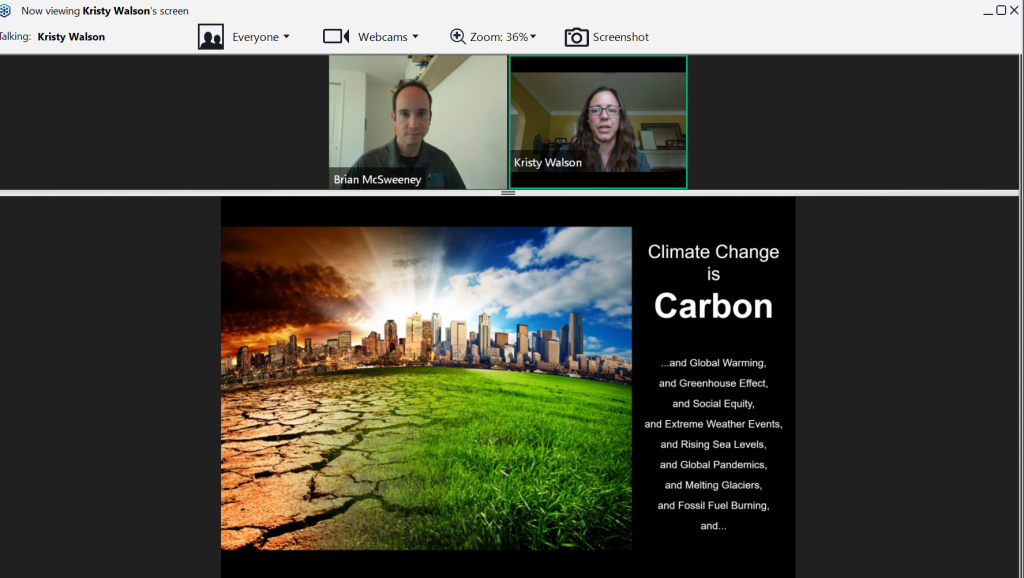Image resolution: width=1024 pixels, height=578 pixels.
Task: Click '...and Global Warming,' text
Action: coord(713,363)
